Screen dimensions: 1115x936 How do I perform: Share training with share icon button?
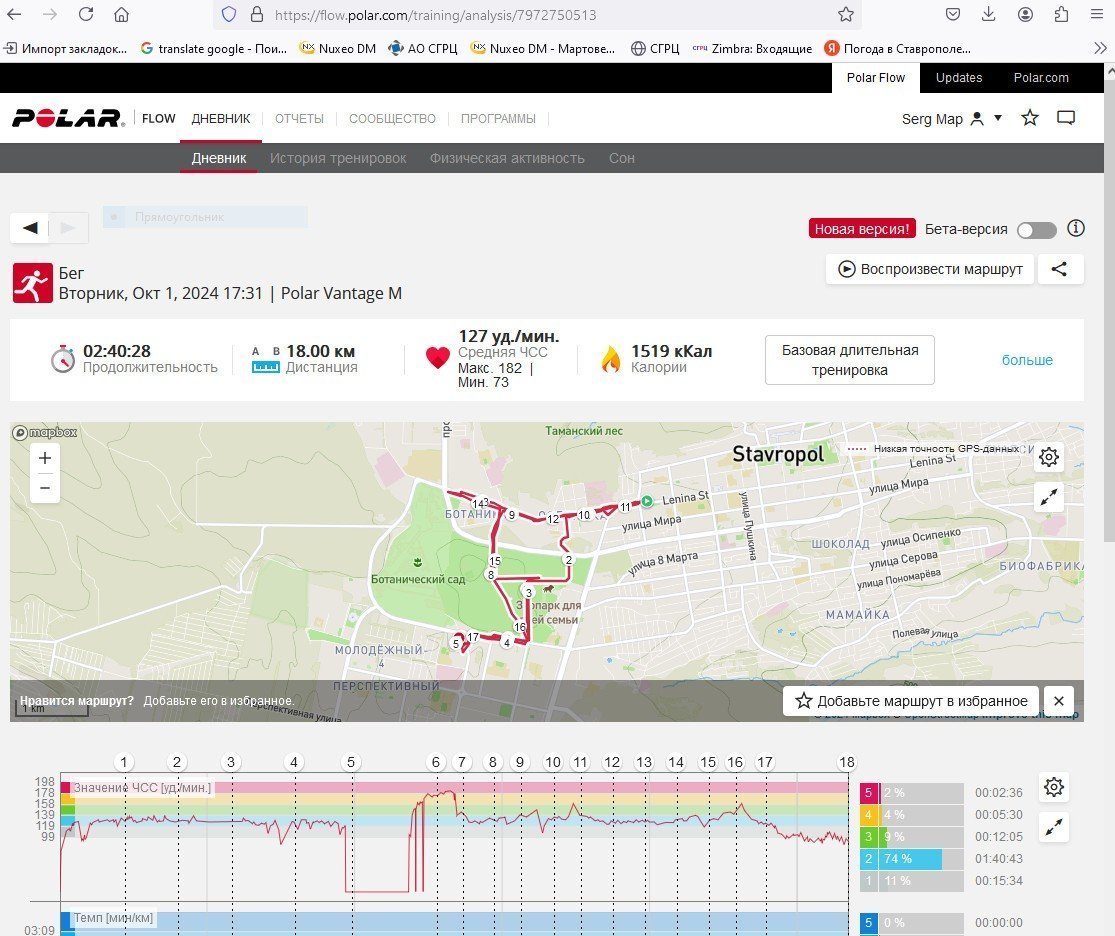click(x=1060, y=270)
